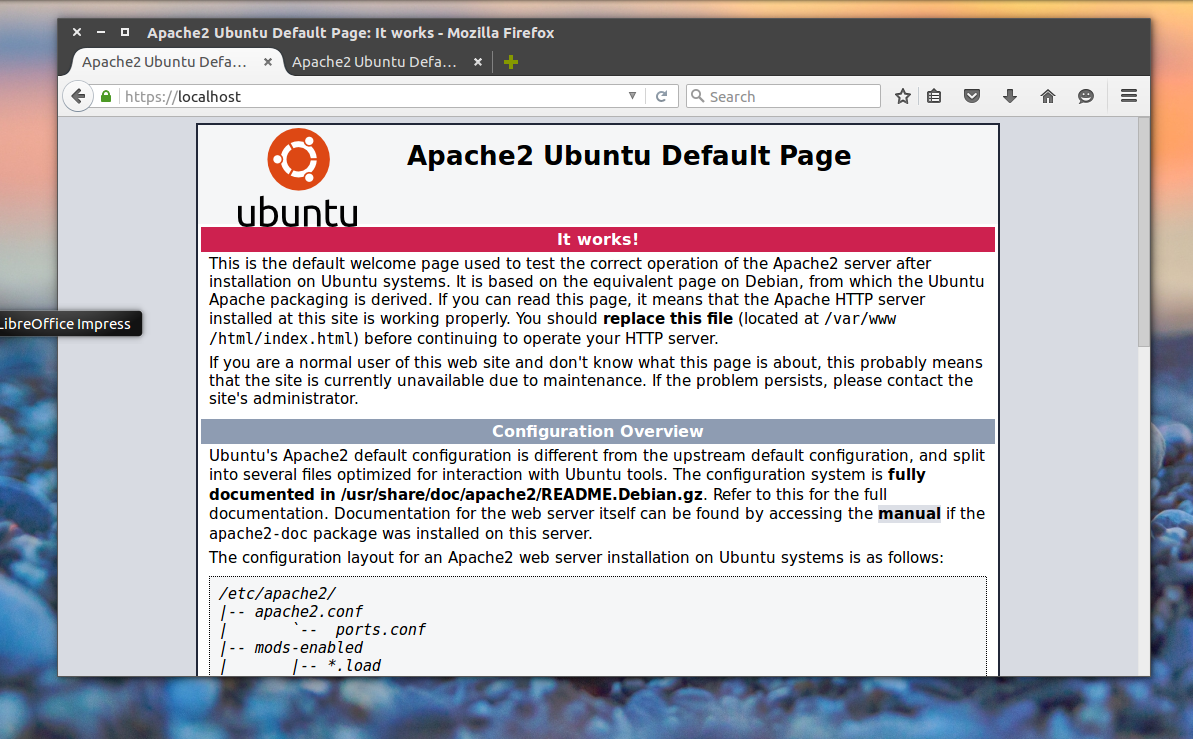Click the back navigation arrow button
The width and height of the screenshot is (1193, 739).
coord(78,97)
